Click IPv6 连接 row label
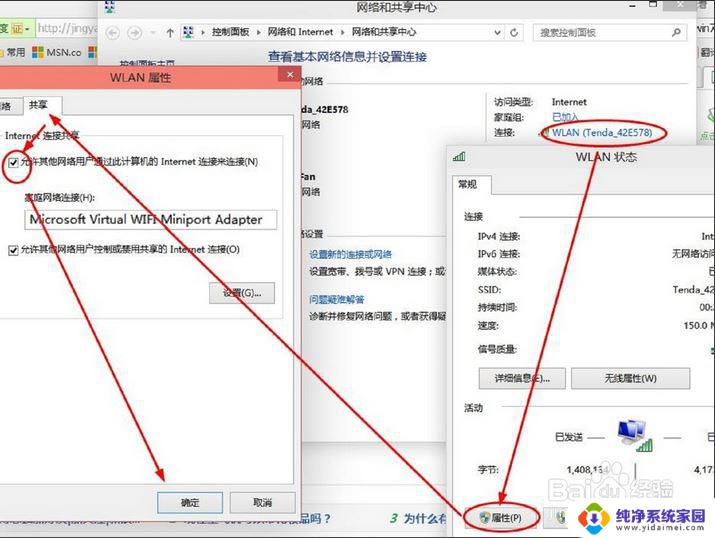Screen dimensions: 715x538 (499, 254)
